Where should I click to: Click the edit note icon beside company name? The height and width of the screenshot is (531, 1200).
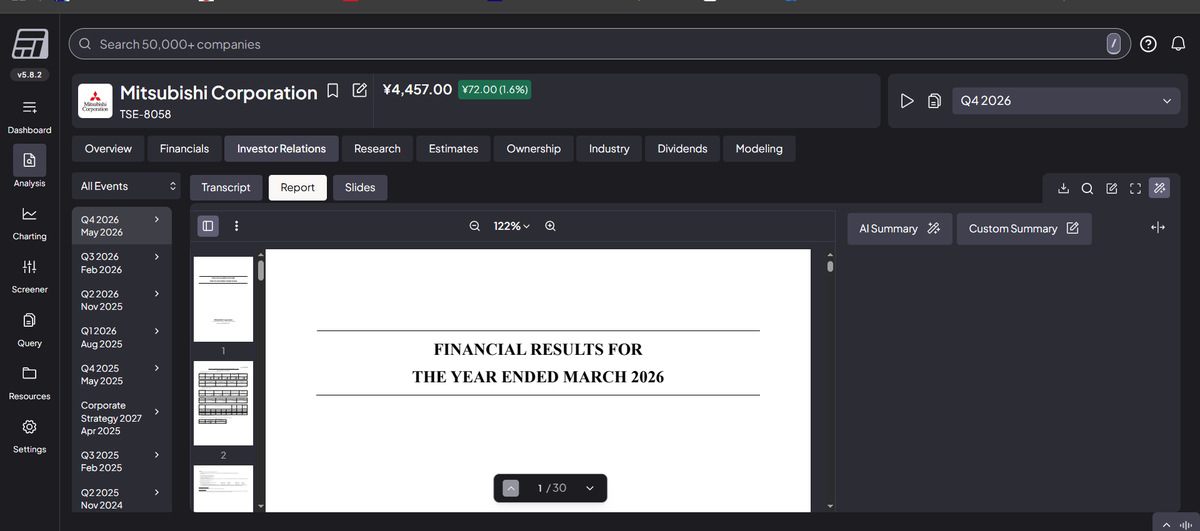click(360, 92)
